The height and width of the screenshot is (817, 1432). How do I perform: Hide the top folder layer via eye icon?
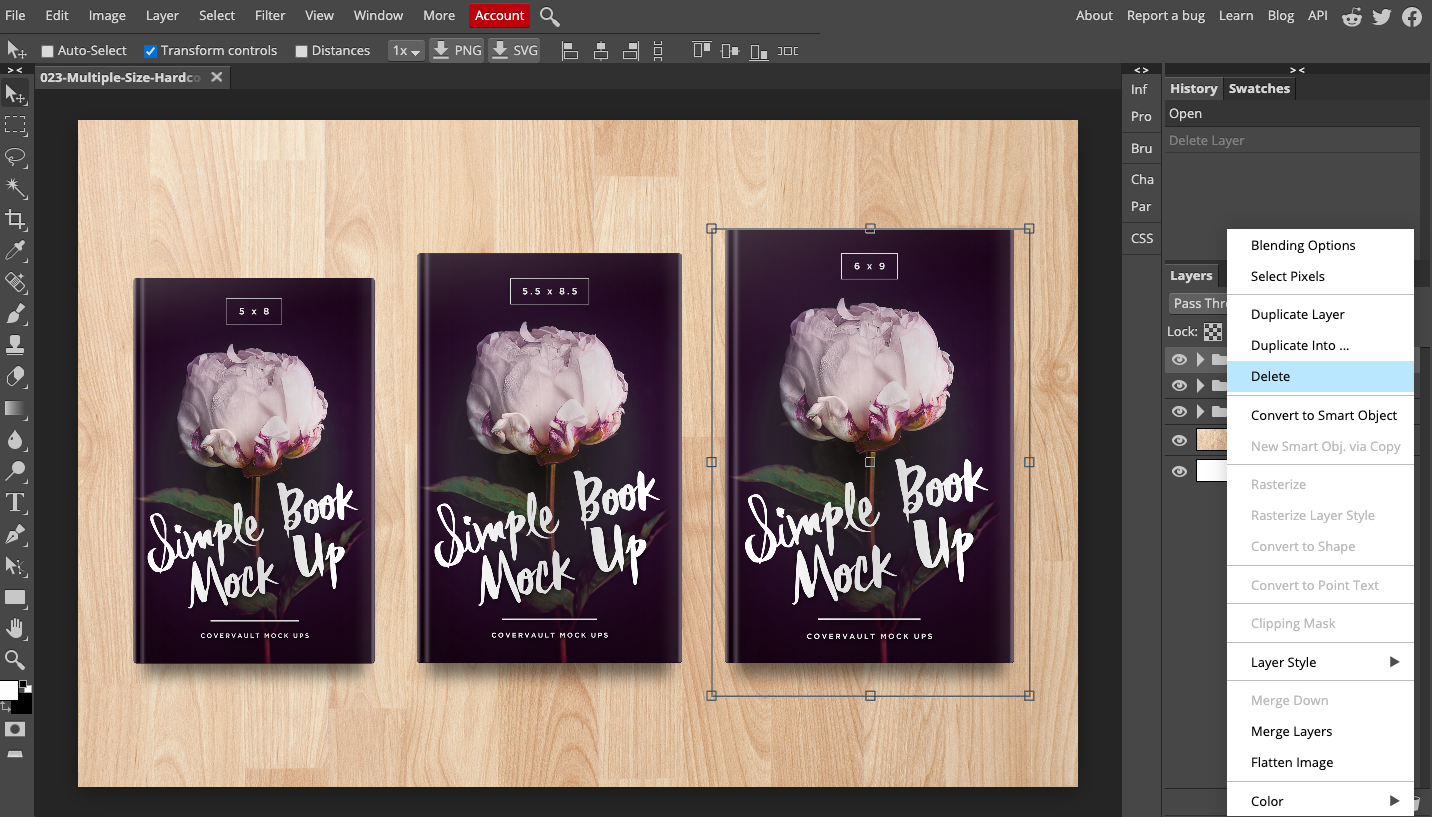click(x=1180, y=359)
